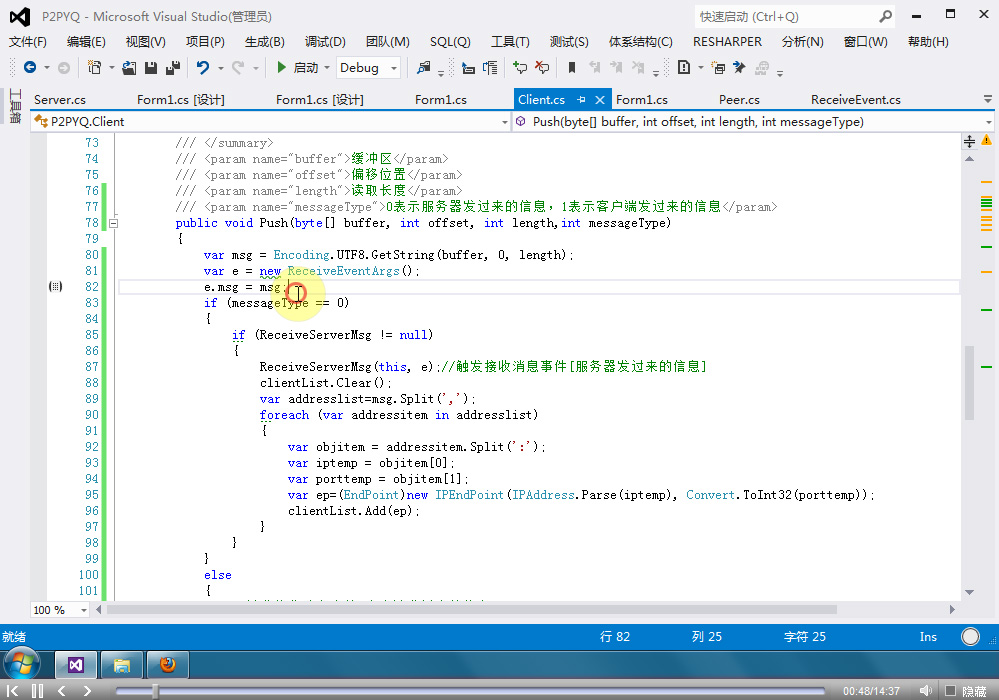Toggle bookmark on current line
Image resolution: width=999 pixels, height=700 pixels.
click(x=571, y=68)
